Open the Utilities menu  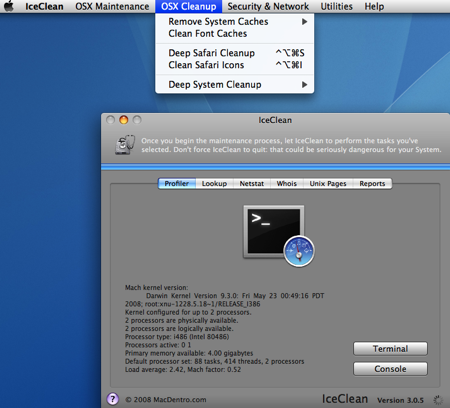[x=336, y=6]
